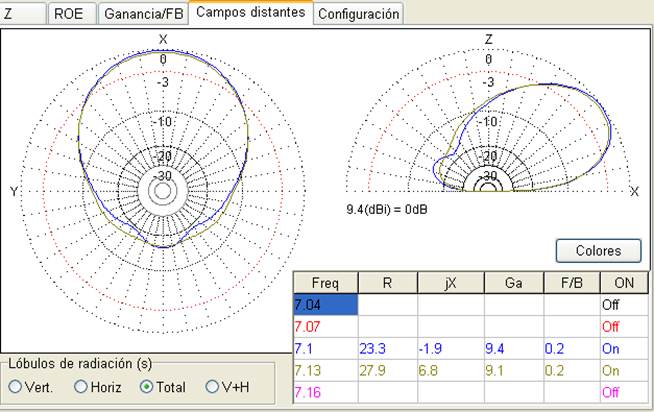The width and height of the screenshot is (654, 412).
Task: Select the Vert. radiation lobe option
Action: tap(15, 386)
